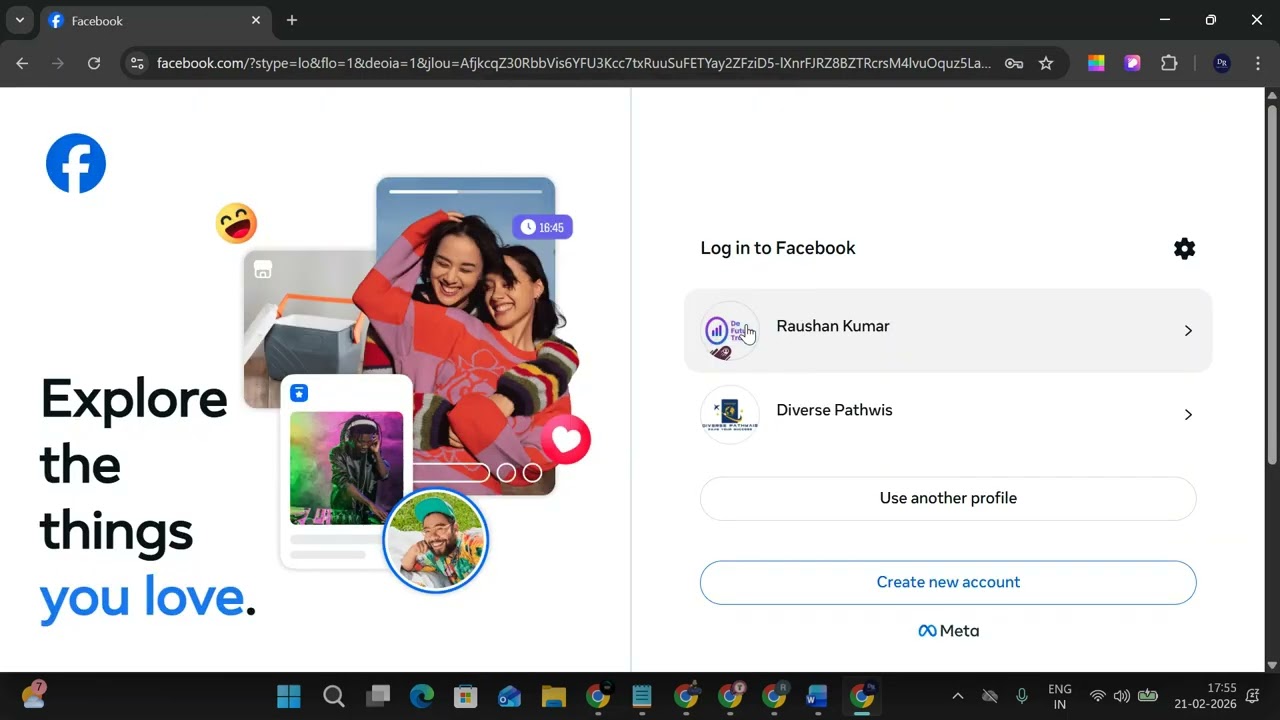Open Microsoft Word from taskbar

(817, 696)
